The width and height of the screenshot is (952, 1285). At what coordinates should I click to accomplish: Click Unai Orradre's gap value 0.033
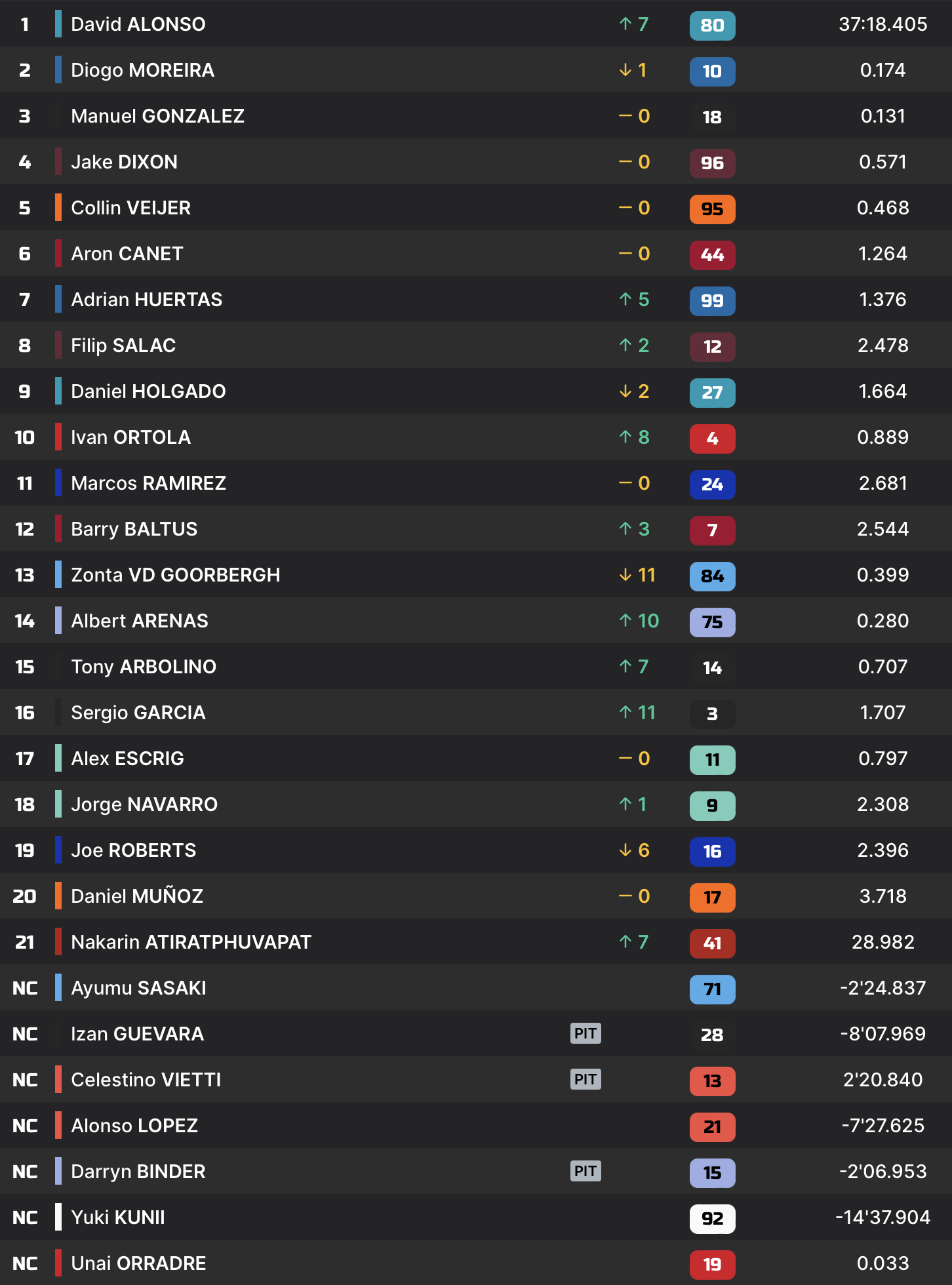tap(883, 1263)
